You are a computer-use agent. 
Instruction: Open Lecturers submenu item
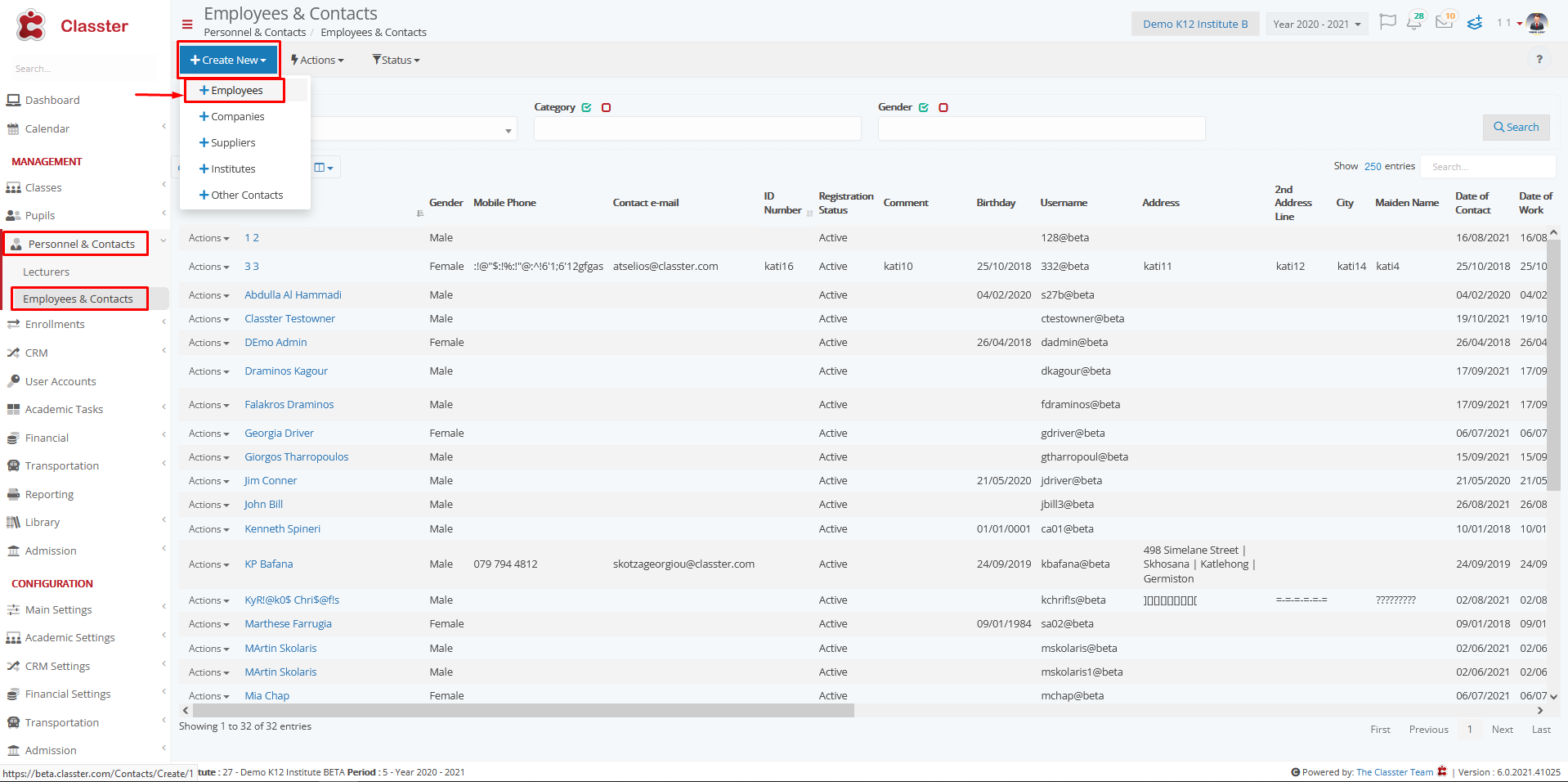coord(46,272)
